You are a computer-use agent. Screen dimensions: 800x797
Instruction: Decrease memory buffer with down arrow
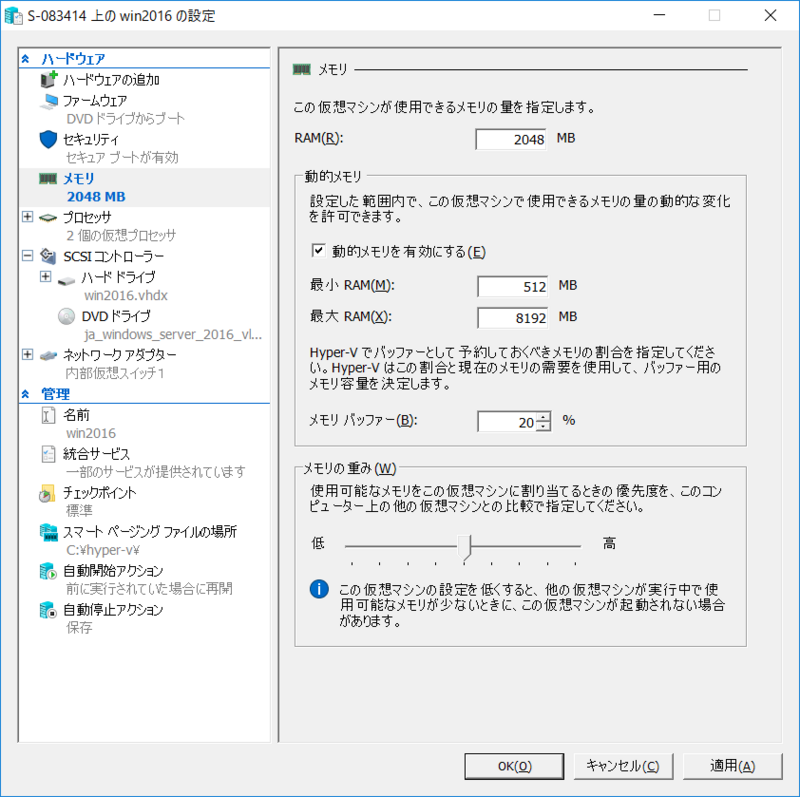(x=544, y=426)
